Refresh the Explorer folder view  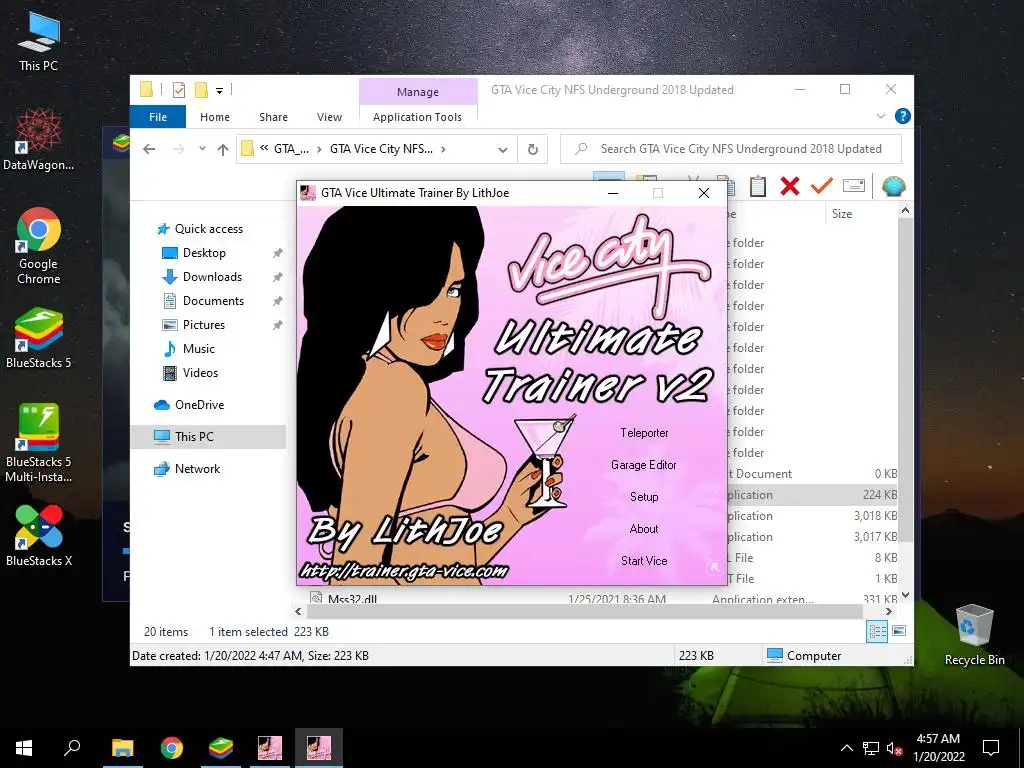tap(533, 150)
